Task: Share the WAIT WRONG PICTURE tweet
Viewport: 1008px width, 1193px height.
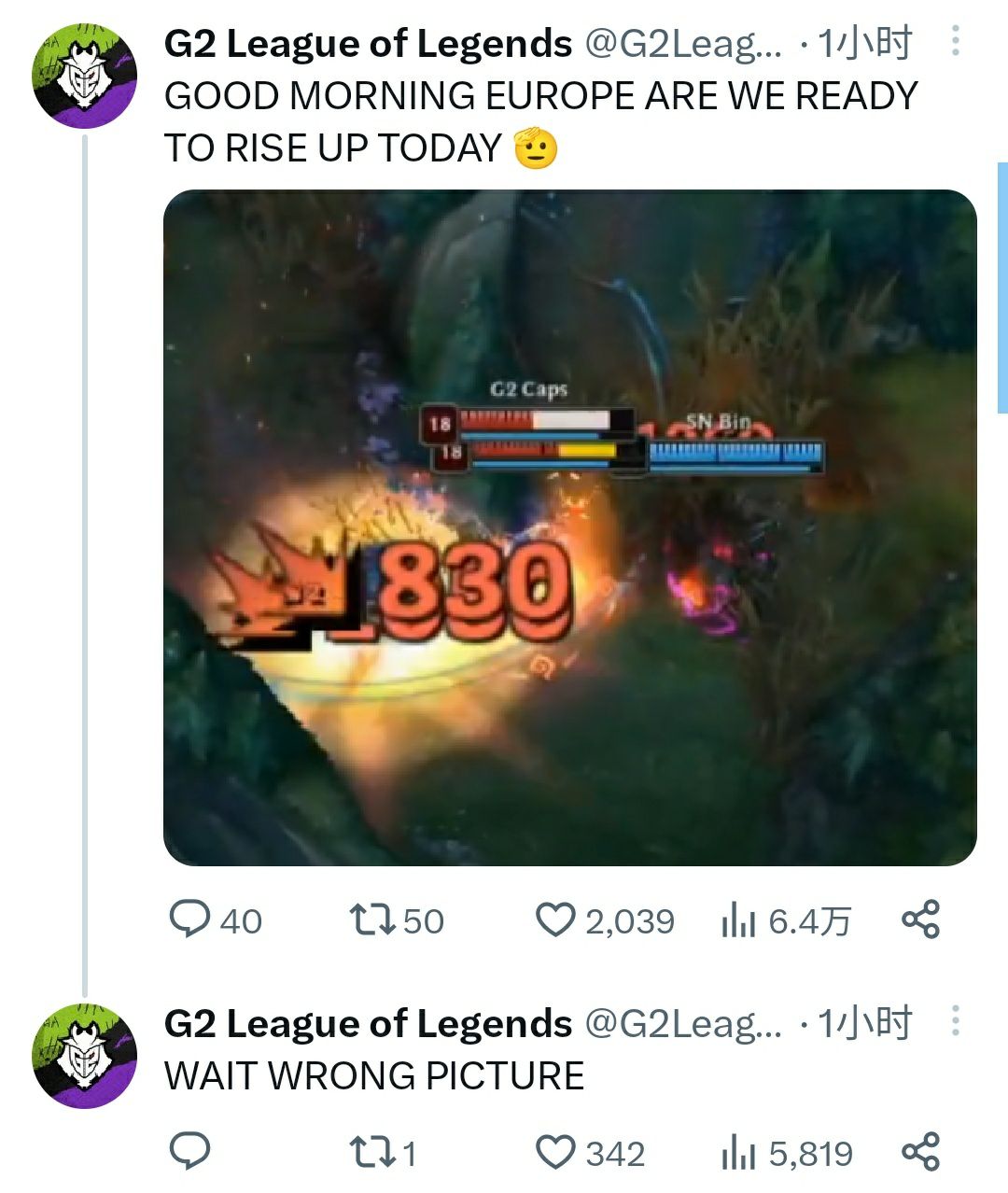Action: (921, 1152)
